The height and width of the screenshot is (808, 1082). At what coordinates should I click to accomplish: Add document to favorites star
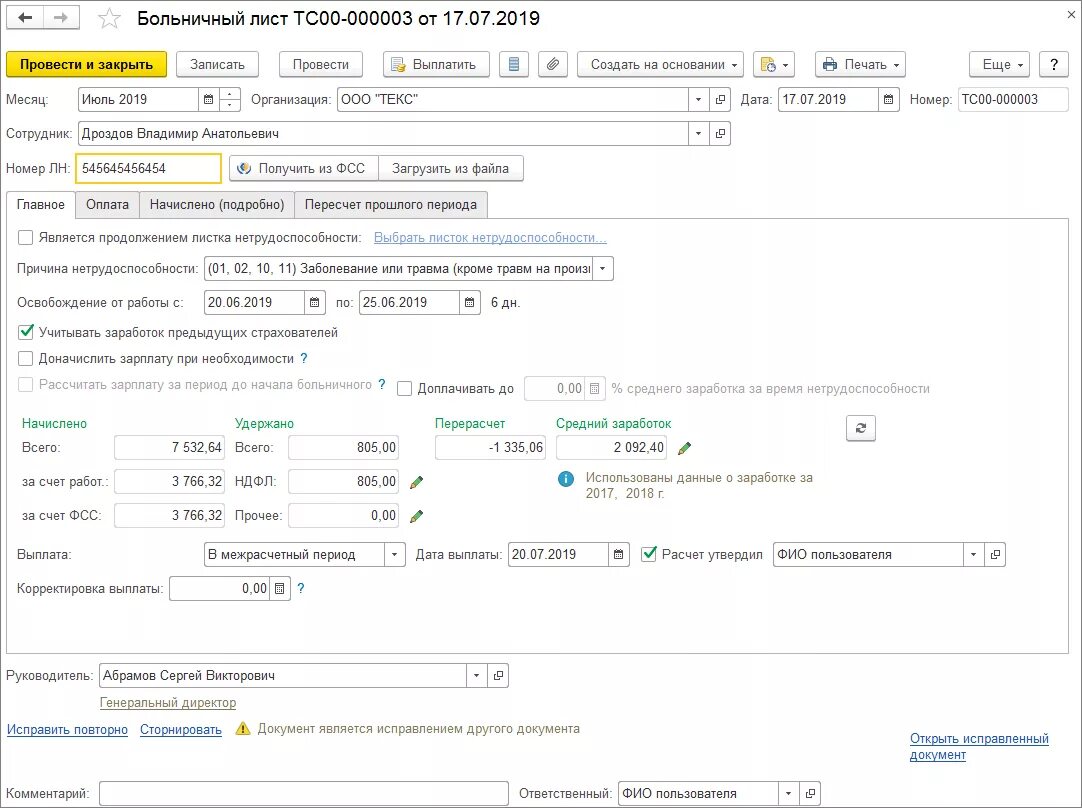tap(109, 19)
